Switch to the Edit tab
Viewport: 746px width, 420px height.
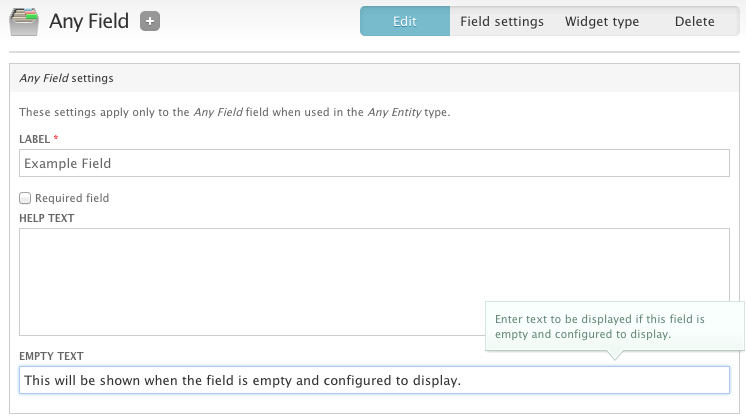[x=404, y=21]
